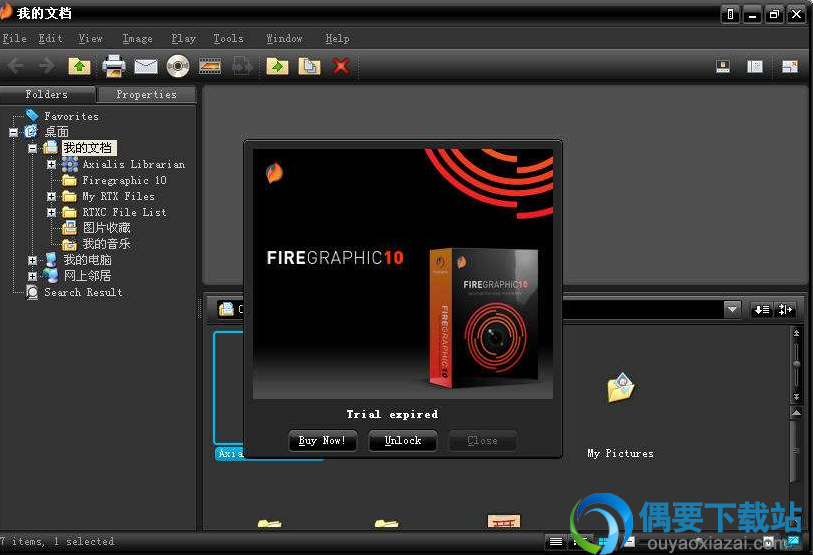Click the file list vertical scrollbar thumb
The height and width of the screenshot is (555, 813).
point(795,451)
